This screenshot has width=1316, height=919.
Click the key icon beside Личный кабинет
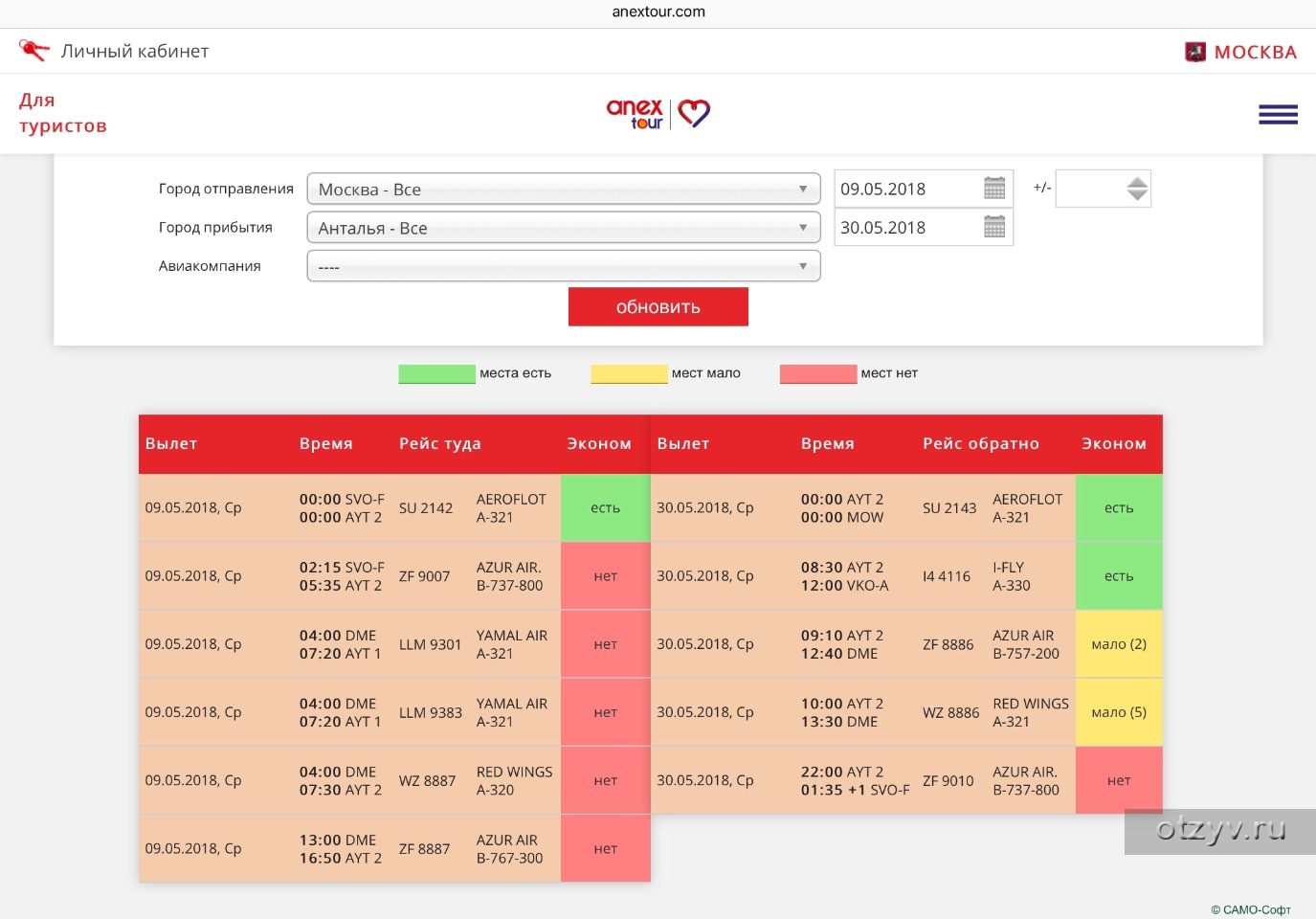point(33,51)
